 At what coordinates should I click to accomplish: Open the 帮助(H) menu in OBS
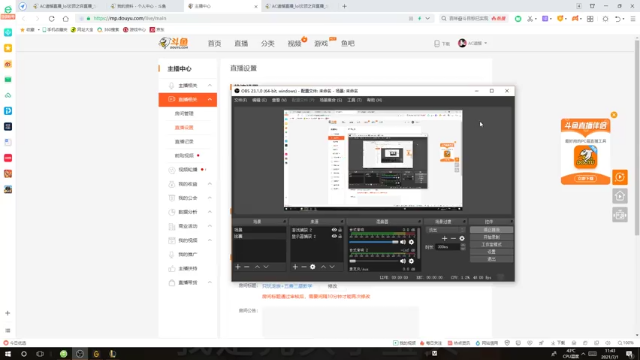coord(374,100)
